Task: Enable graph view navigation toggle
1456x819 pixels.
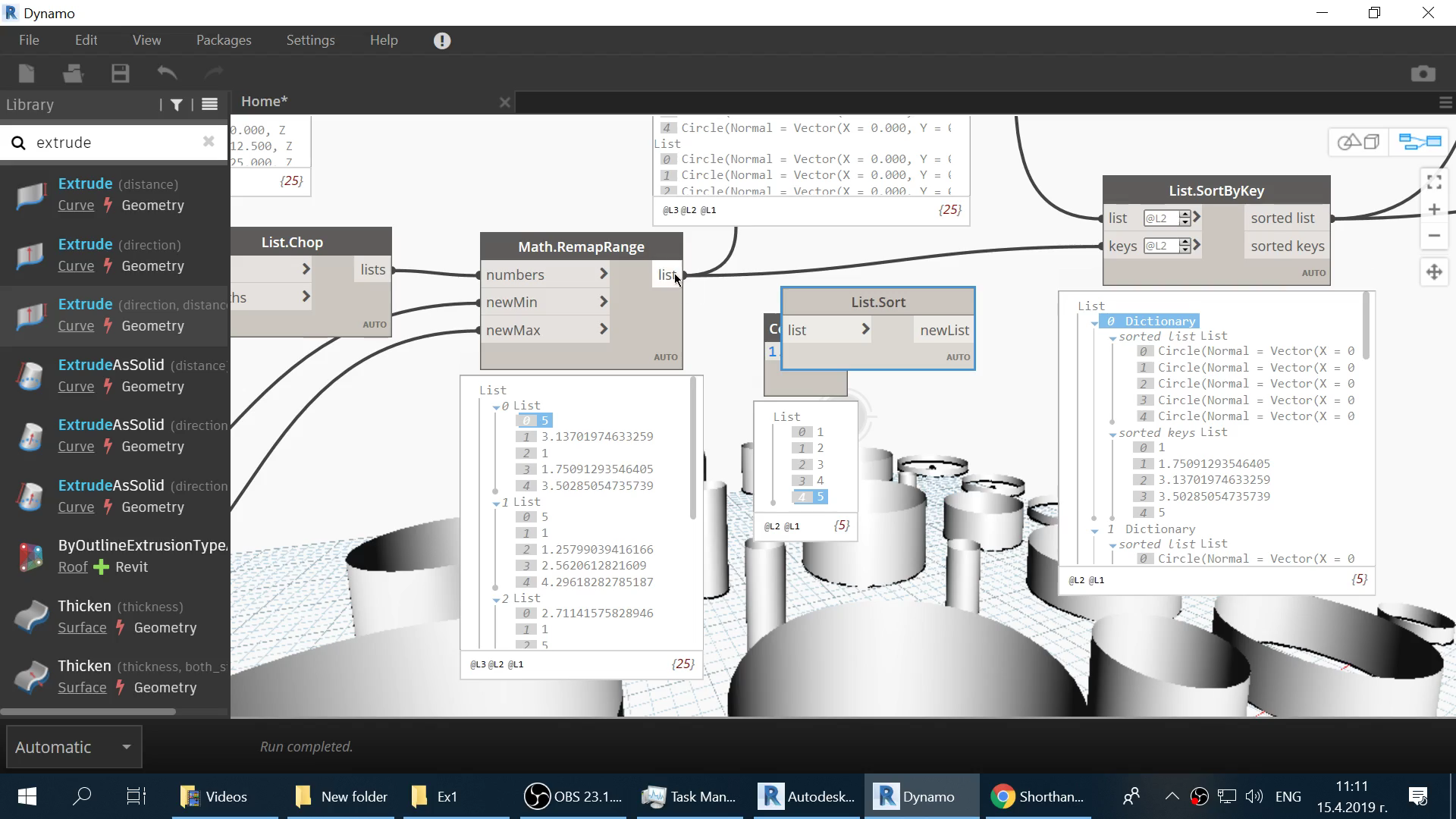Action: [x=1420, y=142]
